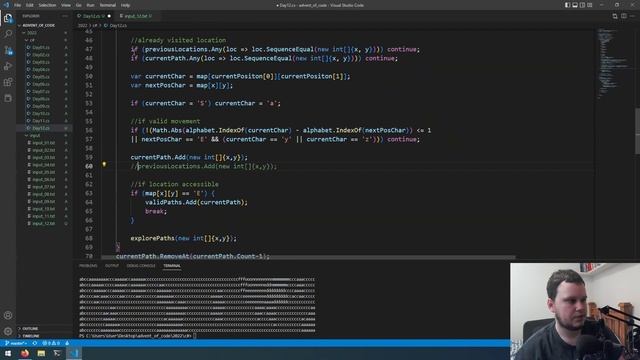Viewport: 640px width, 360px height.
Task: Open Explorer panel More Actions ellipsis
Action: (x=65, y=16)
